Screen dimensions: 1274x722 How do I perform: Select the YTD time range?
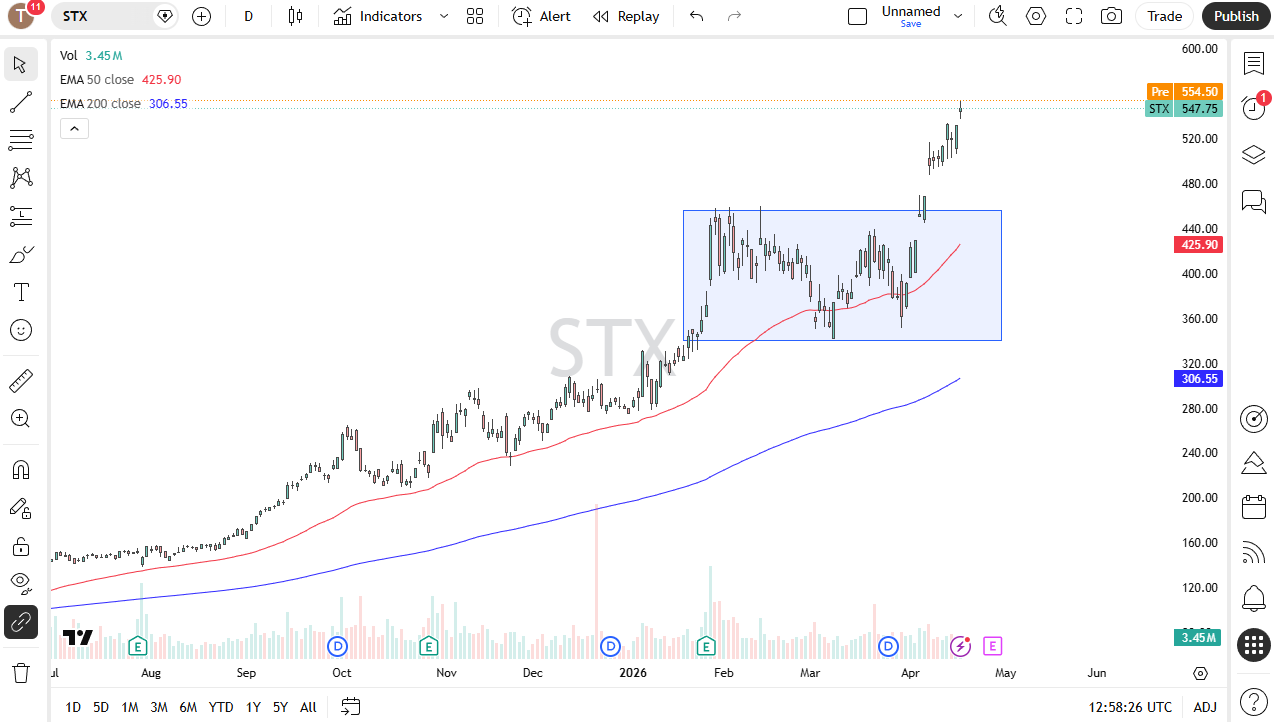point(221,707)
